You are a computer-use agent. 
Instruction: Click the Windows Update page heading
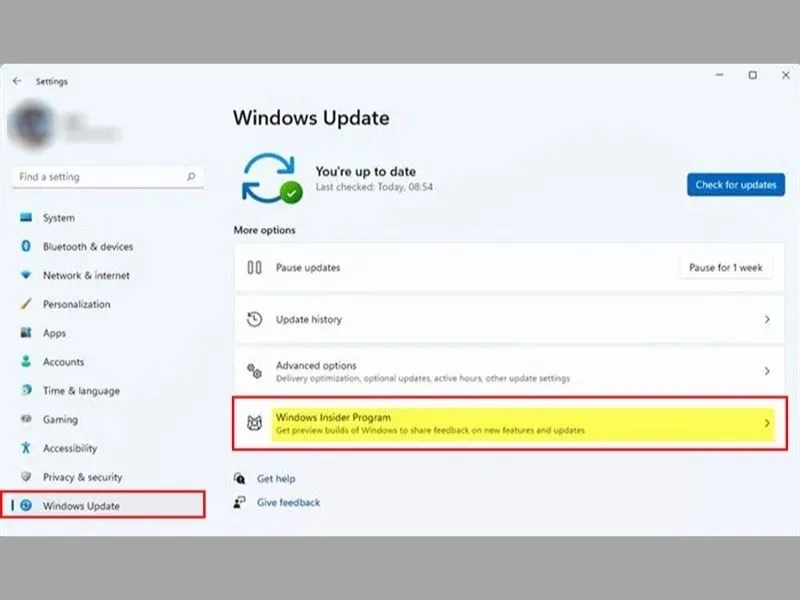coord(311,118)
